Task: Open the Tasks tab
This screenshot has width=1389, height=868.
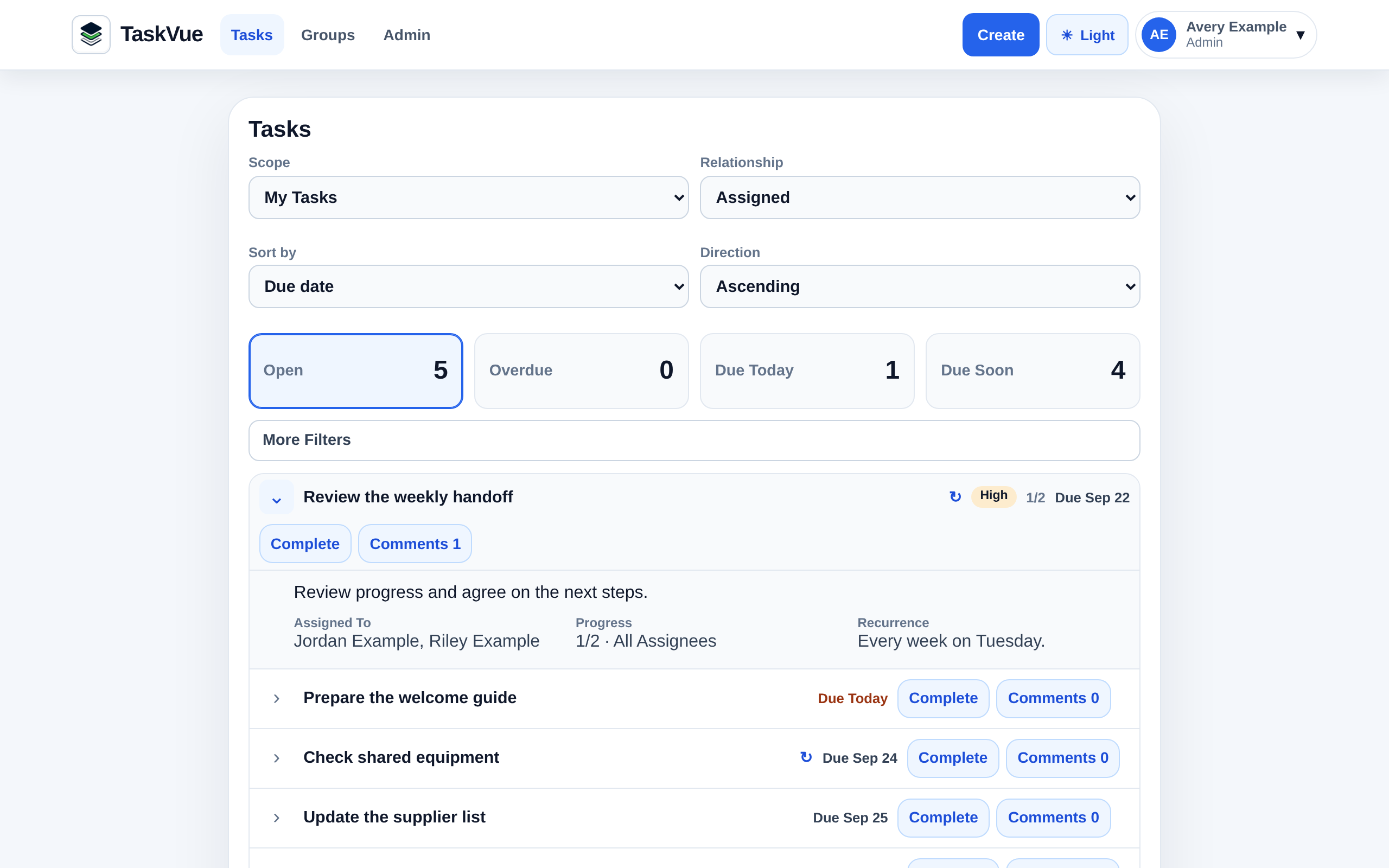Action: click(x=251, y=35)
